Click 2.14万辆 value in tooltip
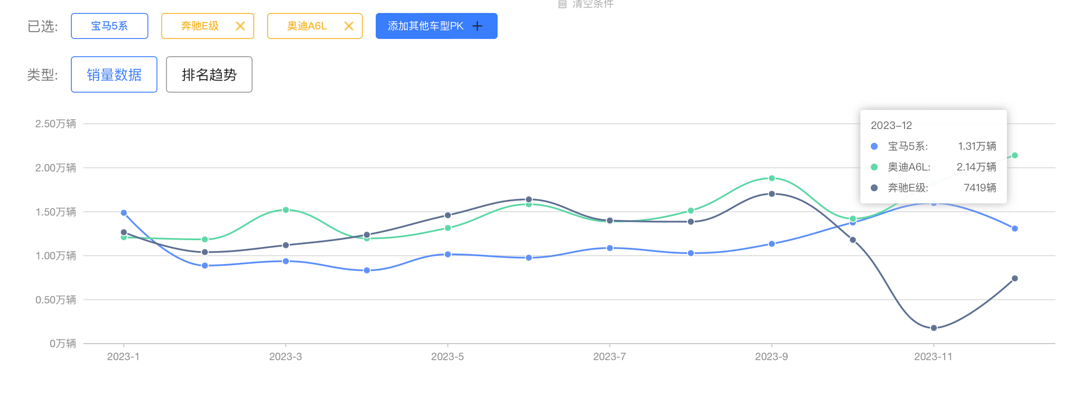Screen dimensions: 1080x412 (x=977, y=167)
